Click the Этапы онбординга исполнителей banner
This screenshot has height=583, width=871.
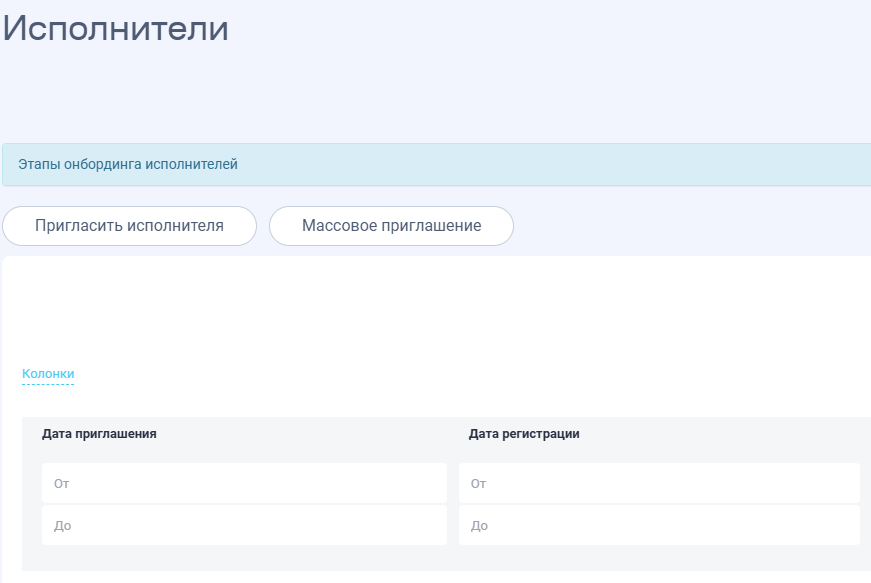[x=128, y=164]
